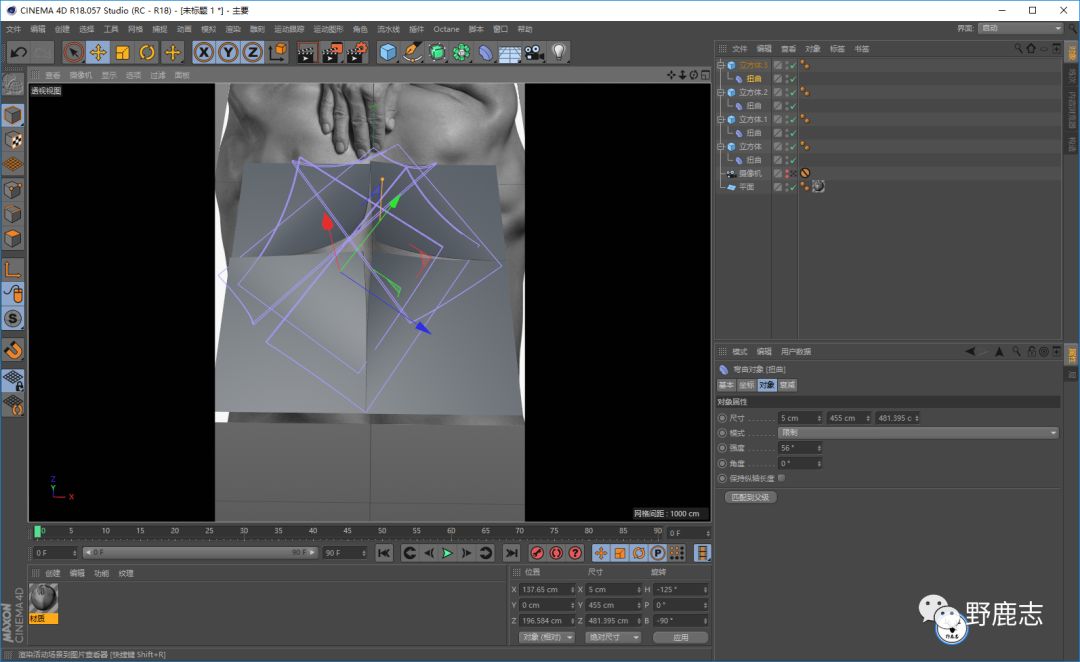
Task: Click the timeline playhead at frame 0
Action: (x=38, y=531)
